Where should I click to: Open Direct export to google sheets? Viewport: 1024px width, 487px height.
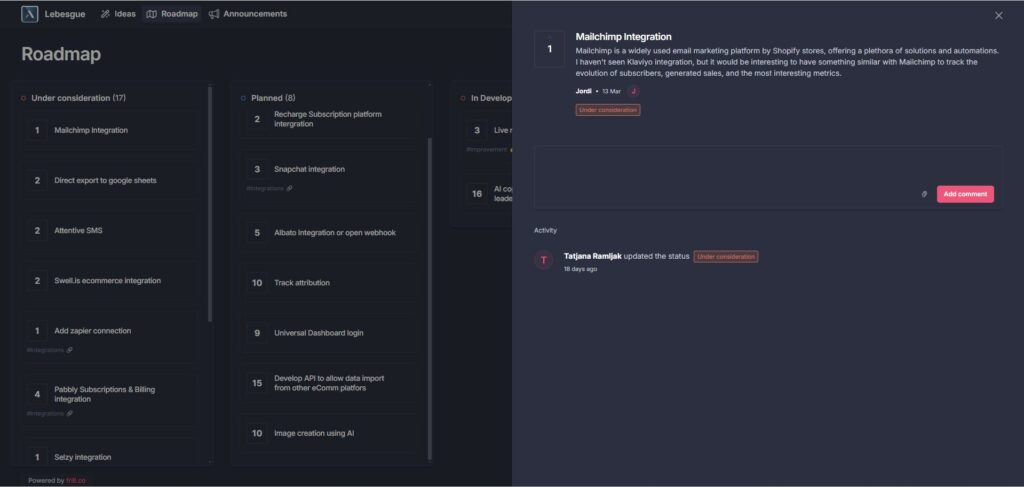pos(111,181)
